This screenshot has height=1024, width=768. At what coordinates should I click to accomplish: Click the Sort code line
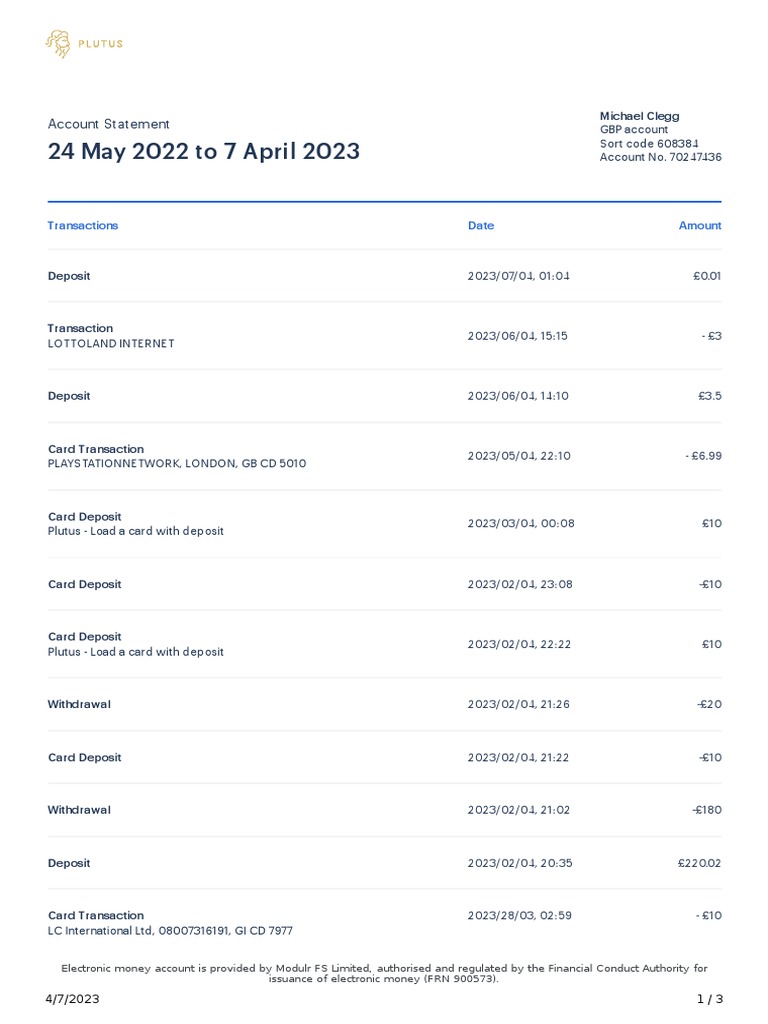click(x=649, y=144)
